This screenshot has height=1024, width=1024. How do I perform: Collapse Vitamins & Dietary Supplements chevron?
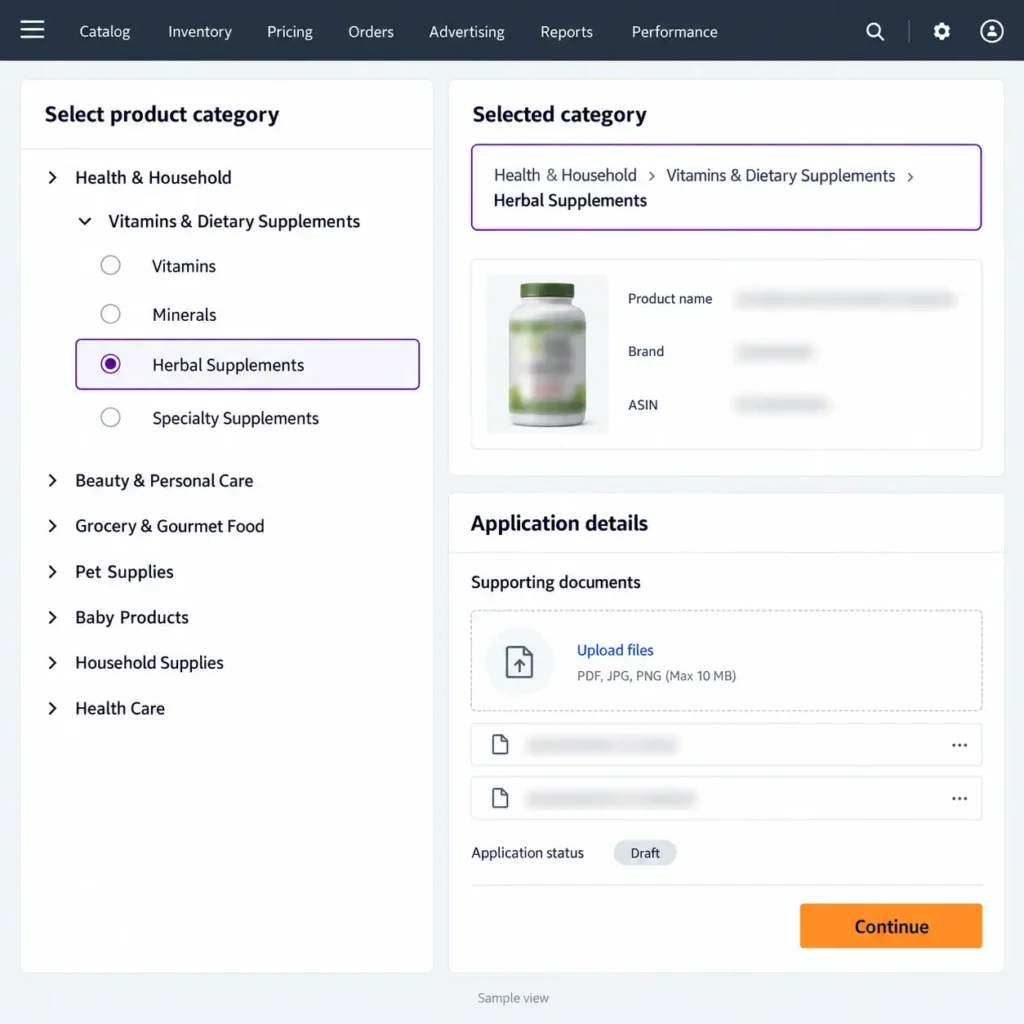point(85,221)
